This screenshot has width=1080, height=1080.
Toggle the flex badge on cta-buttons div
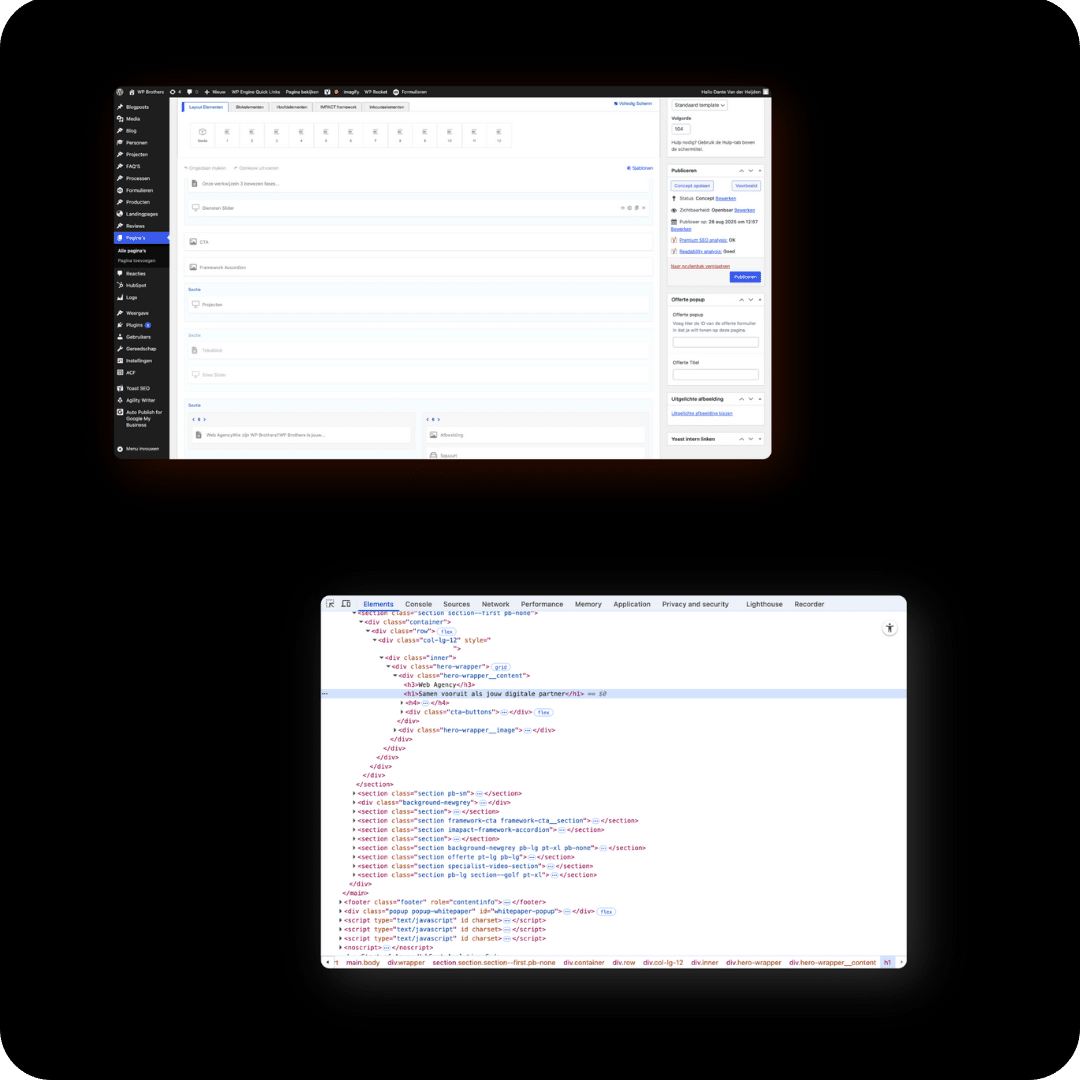tap(544, 712)
